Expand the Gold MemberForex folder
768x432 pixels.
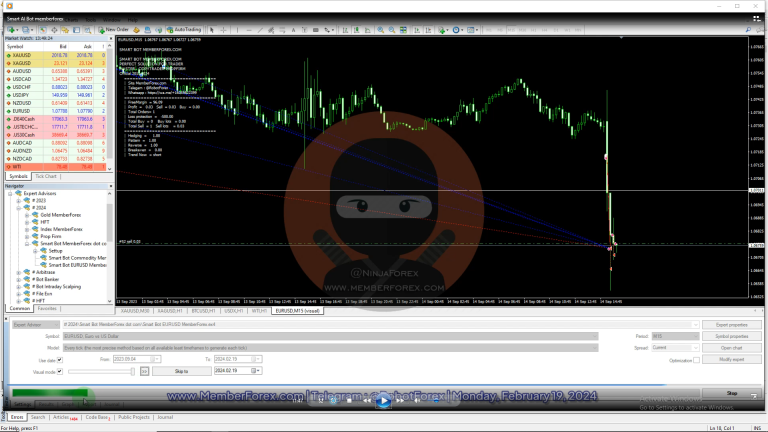pos(26,214)
